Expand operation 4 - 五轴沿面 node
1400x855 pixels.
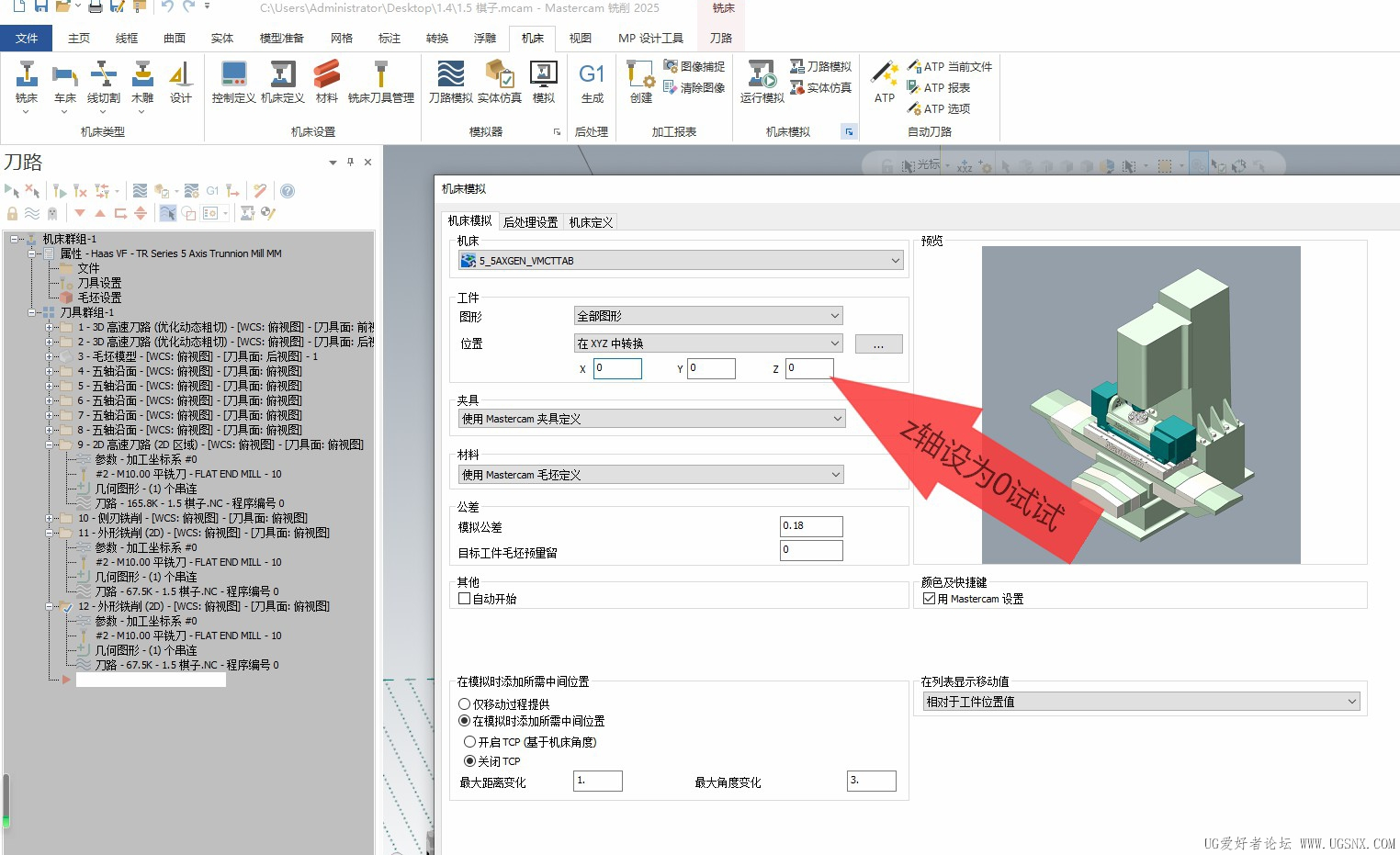pyautogui.click(x=50, y=371)
